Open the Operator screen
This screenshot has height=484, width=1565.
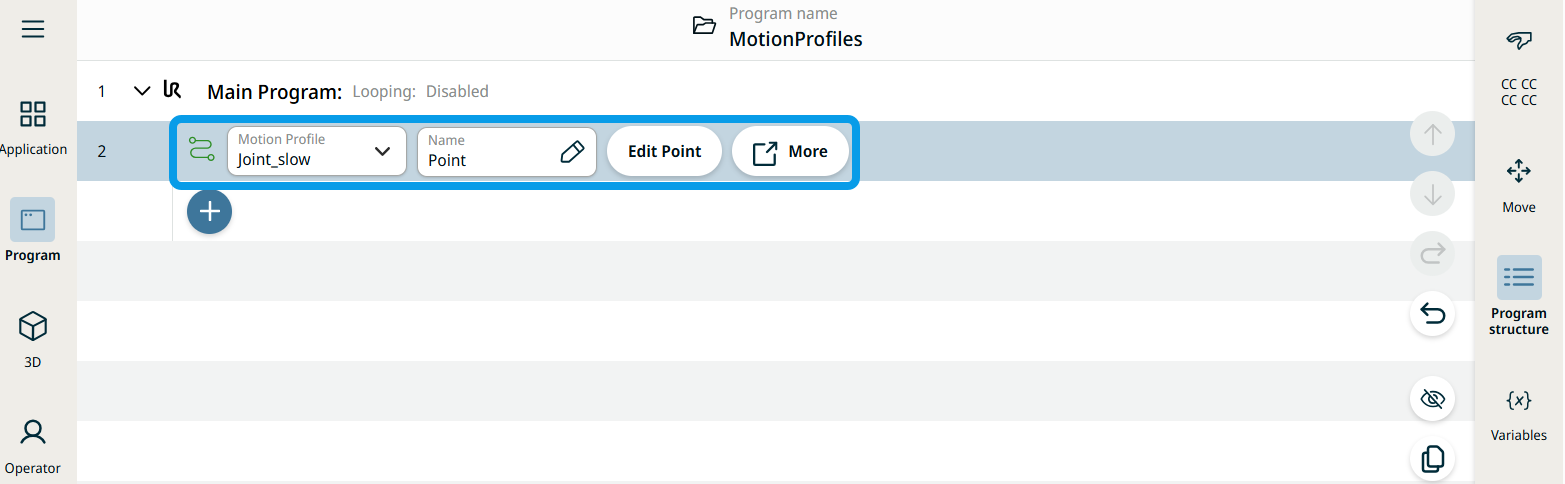click(33, 445)
